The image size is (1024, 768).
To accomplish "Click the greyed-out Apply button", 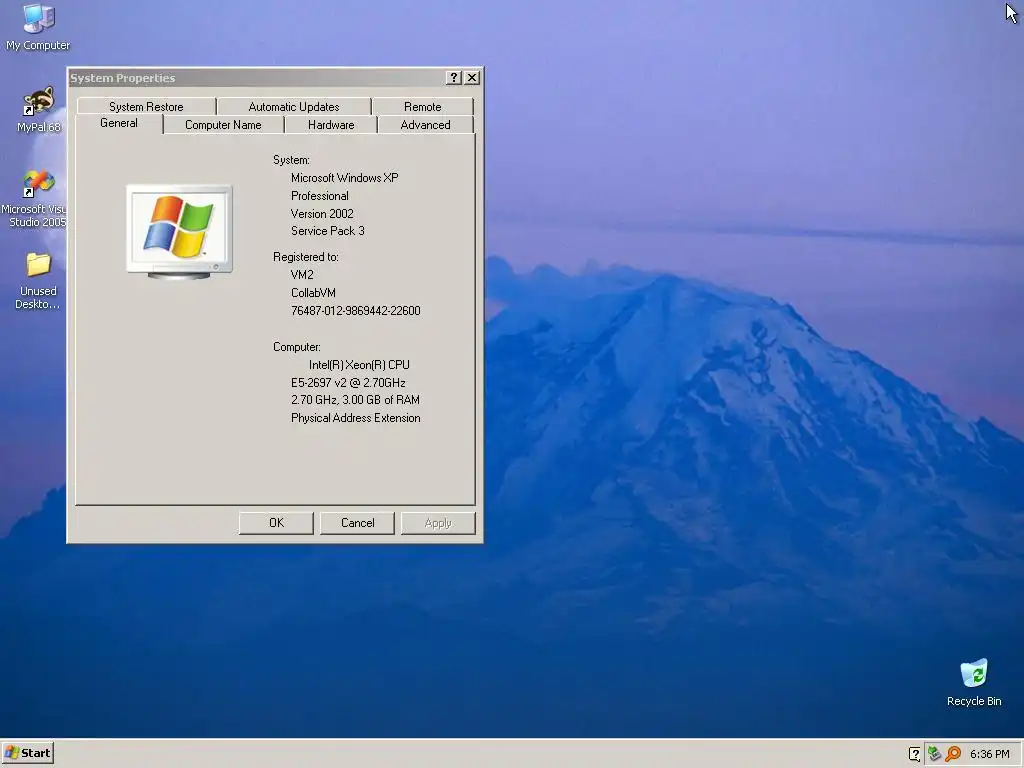I will pyautogui.click(x=438, y=523).
